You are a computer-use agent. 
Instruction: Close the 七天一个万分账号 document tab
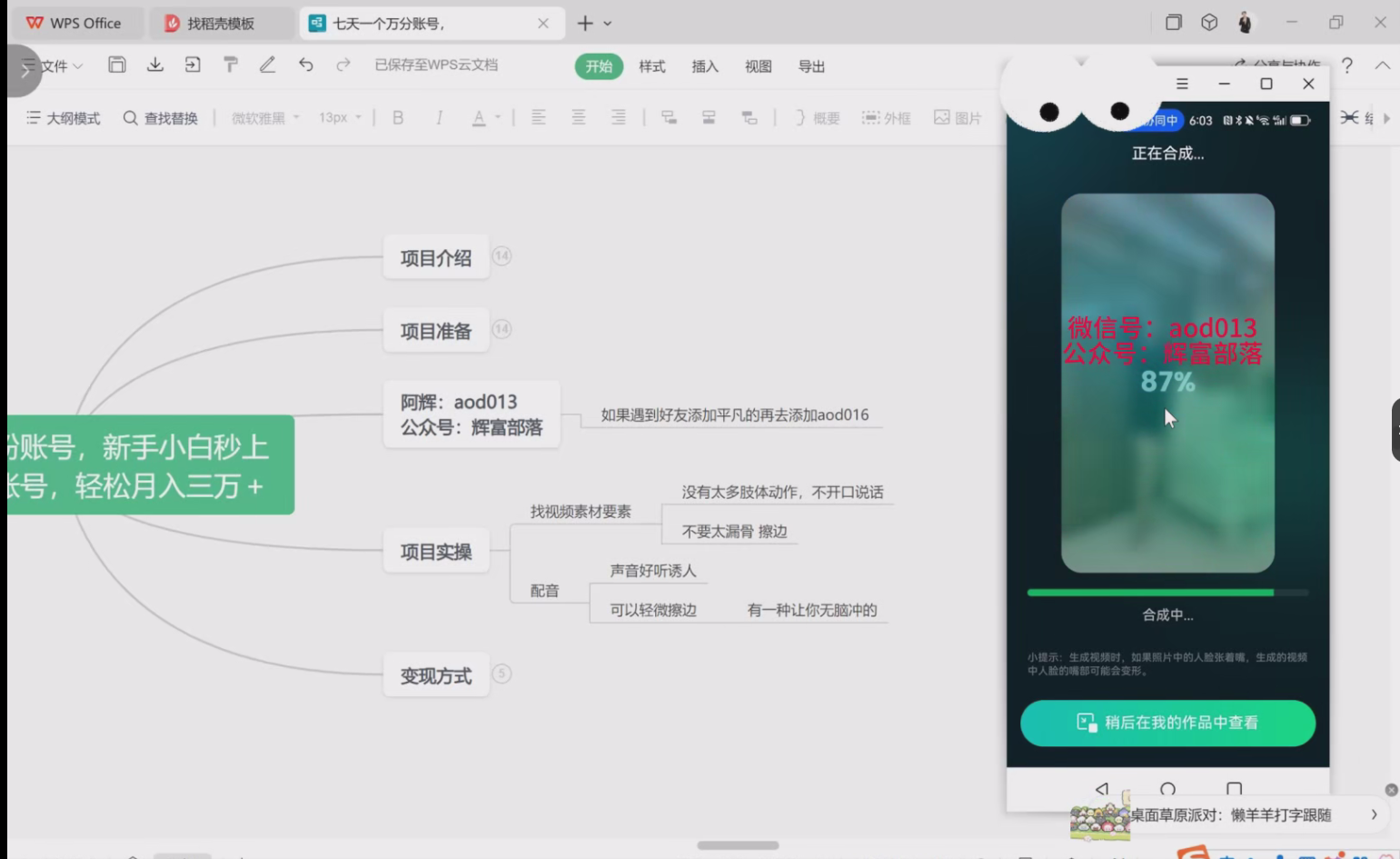pos(543,24)
